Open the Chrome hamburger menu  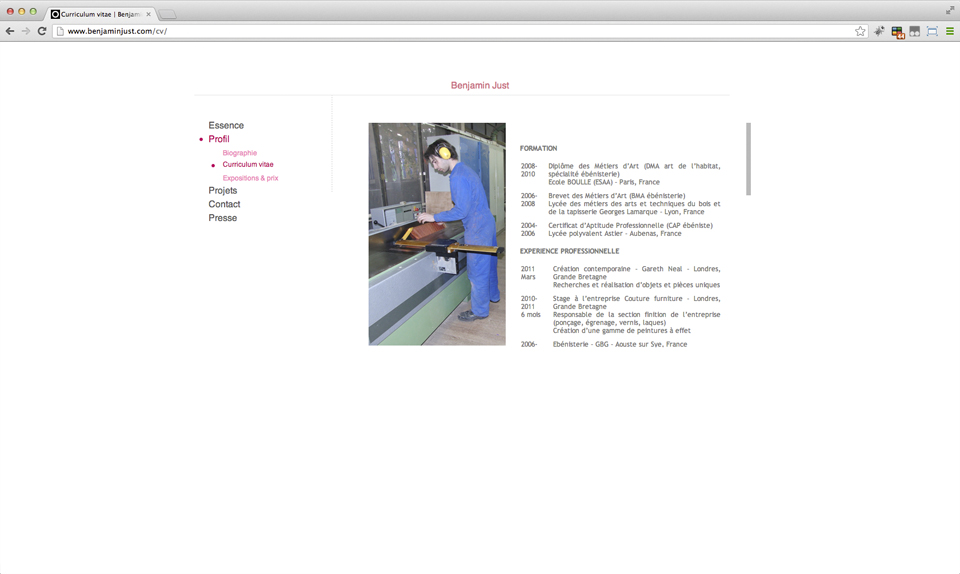point(950,31)
